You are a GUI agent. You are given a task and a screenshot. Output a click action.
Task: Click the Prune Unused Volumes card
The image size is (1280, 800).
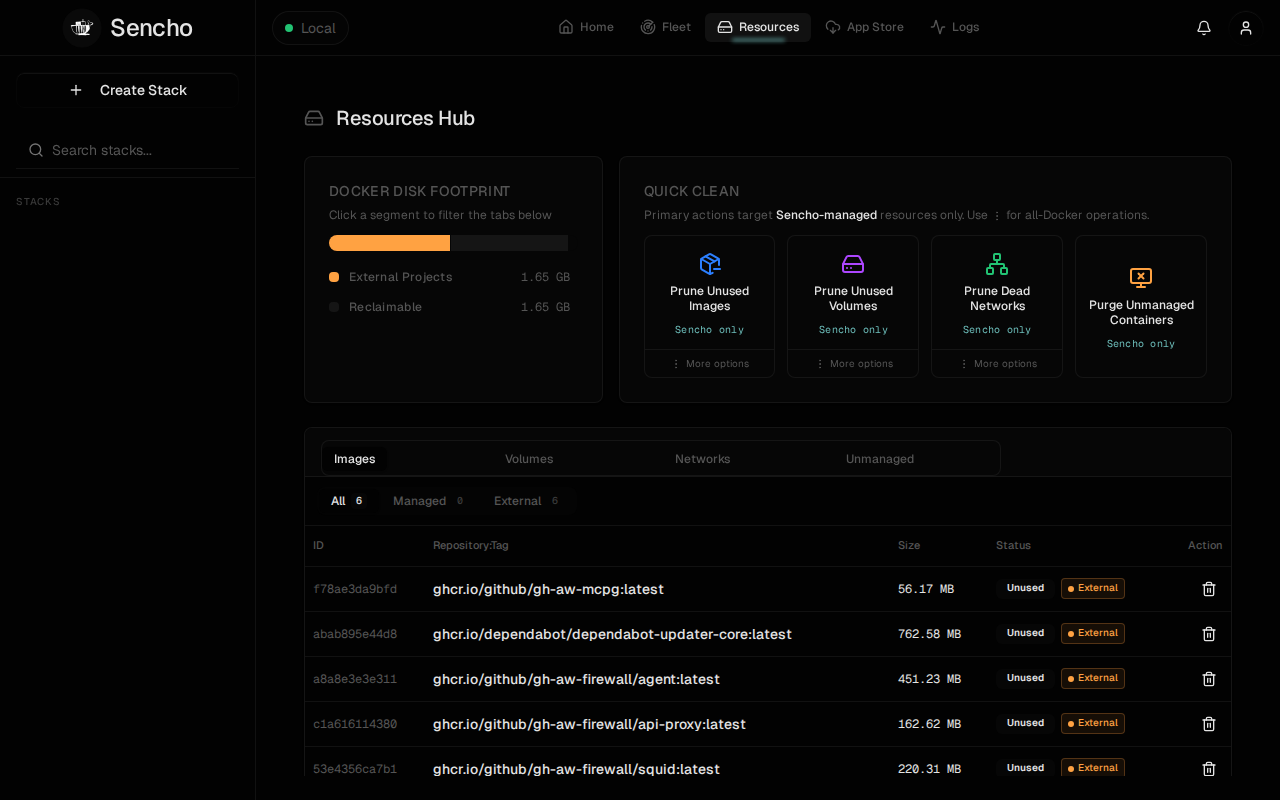pyautogui.click(x=853, y=293)
